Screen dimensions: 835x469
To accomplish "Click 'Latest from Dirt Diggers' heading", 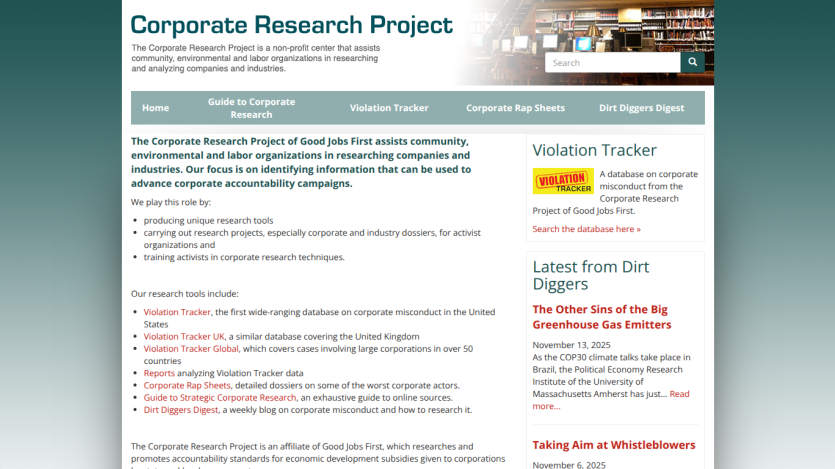I will [591, 275].
